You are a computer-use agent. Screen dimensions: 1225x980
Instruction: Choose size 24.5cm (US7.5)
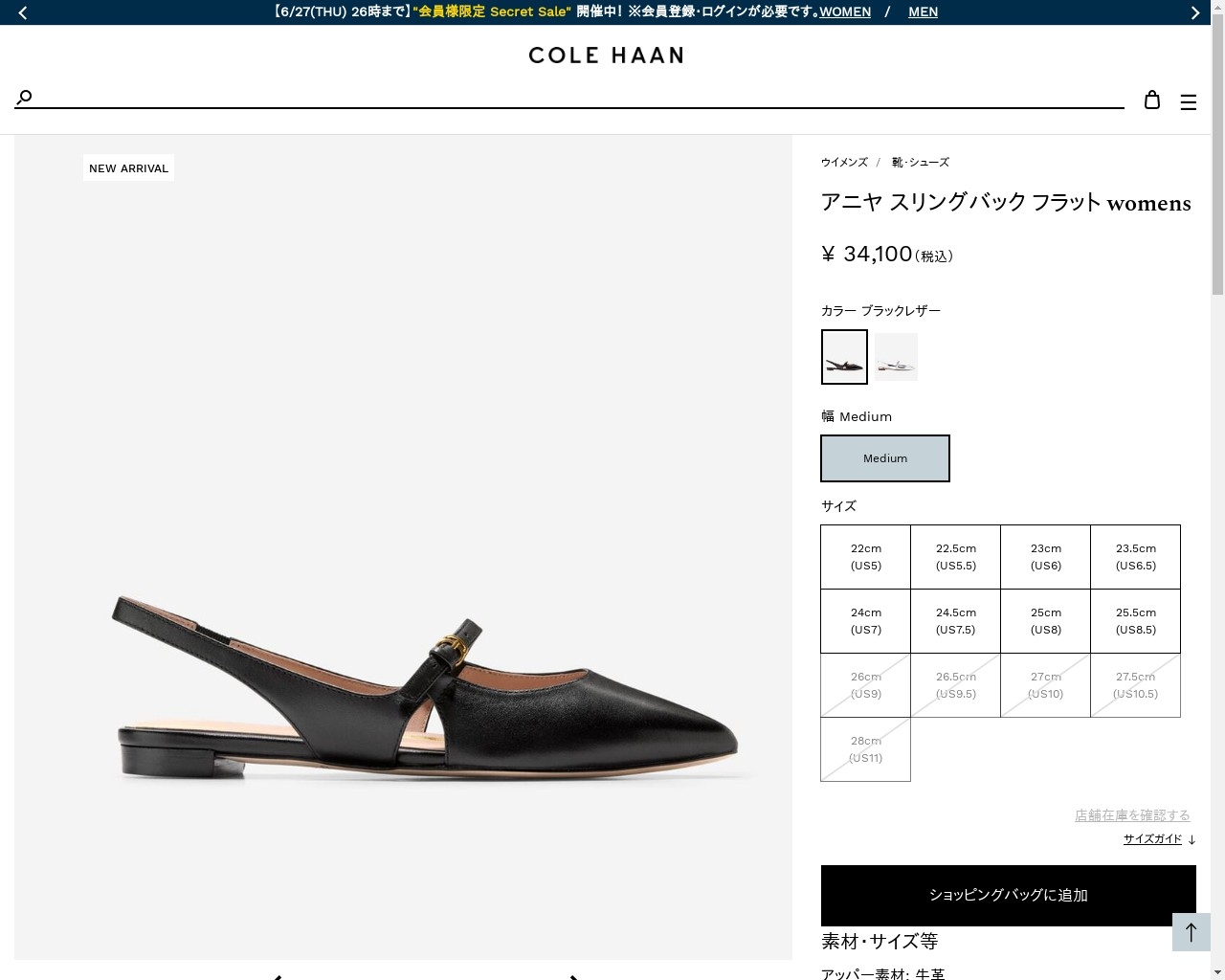pos(956,621)
